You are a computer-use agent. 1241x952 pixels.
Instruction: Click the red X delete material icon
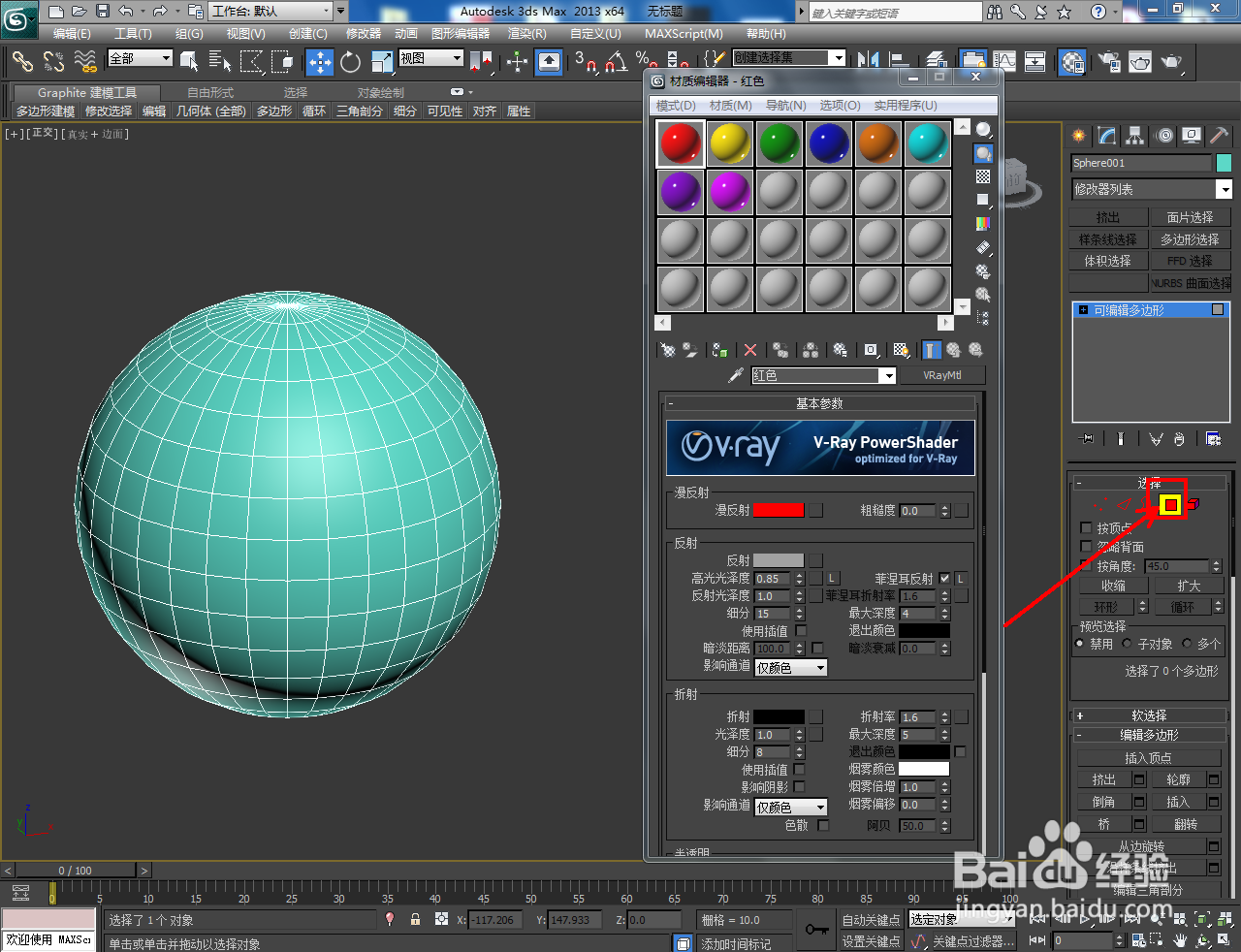pyautogui.click(x=749, y=350)
